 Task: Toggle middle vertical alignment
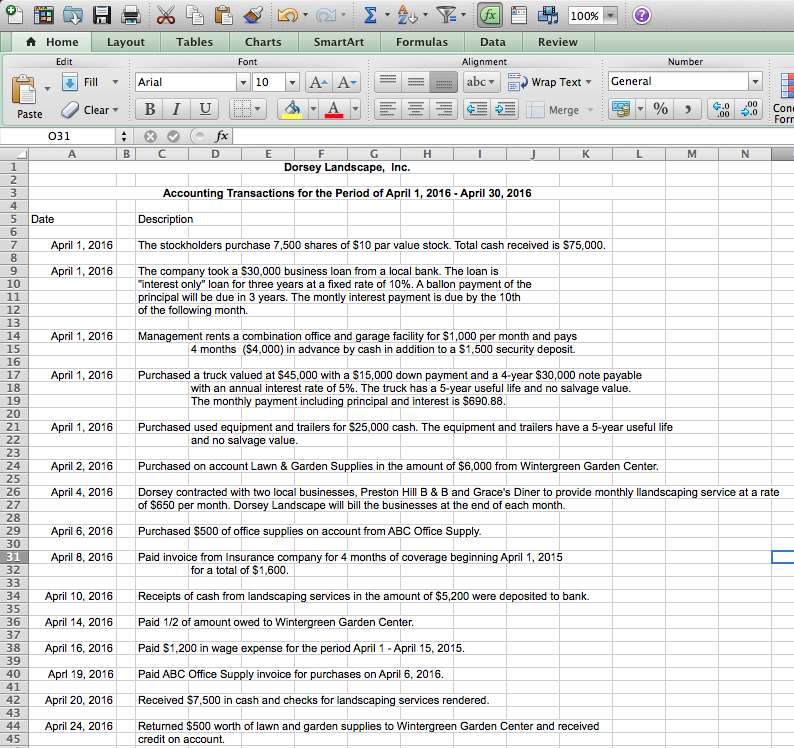(x=416, y=82)
